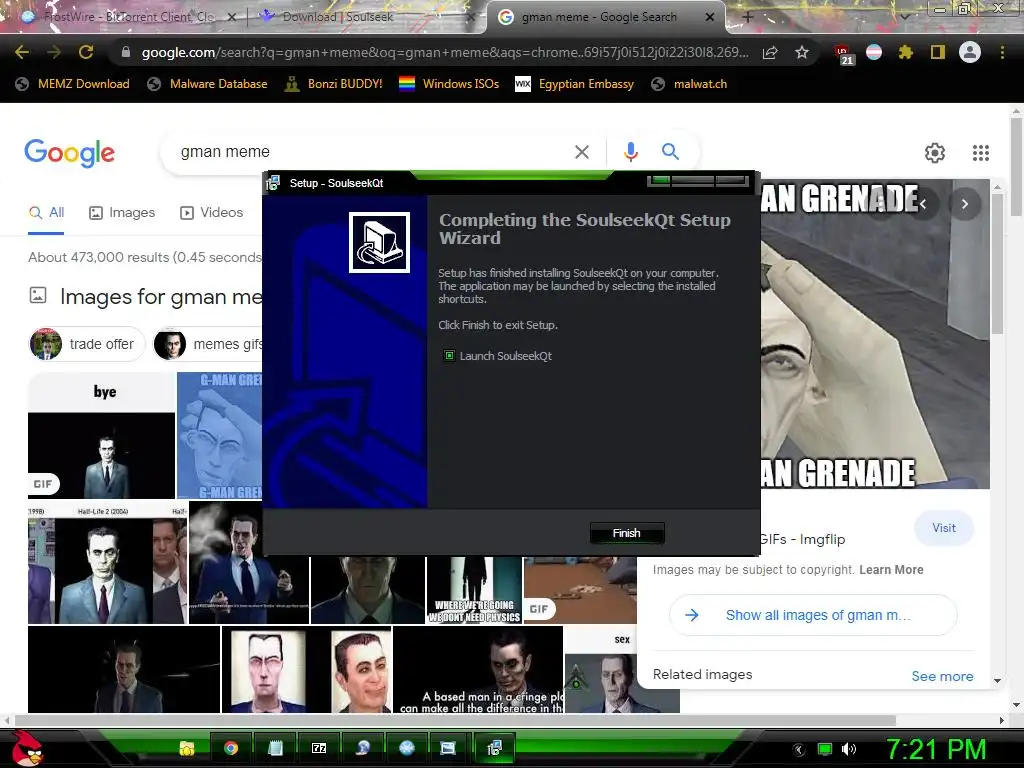The image size is (1024, 768).
Task: Click the striped pink-blue extension icon
Action: pyautogui.click(x=874, y=52)
